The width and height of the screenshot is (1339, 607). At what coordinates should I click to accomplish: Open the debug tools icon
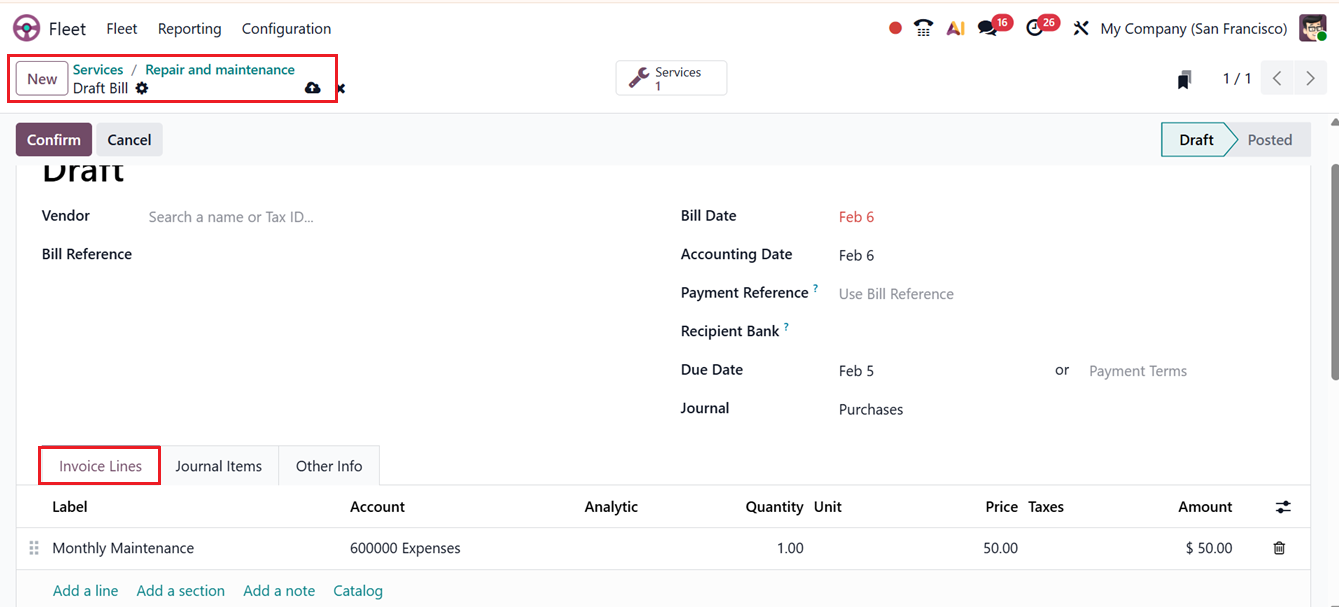click(x=1080, y=29)
